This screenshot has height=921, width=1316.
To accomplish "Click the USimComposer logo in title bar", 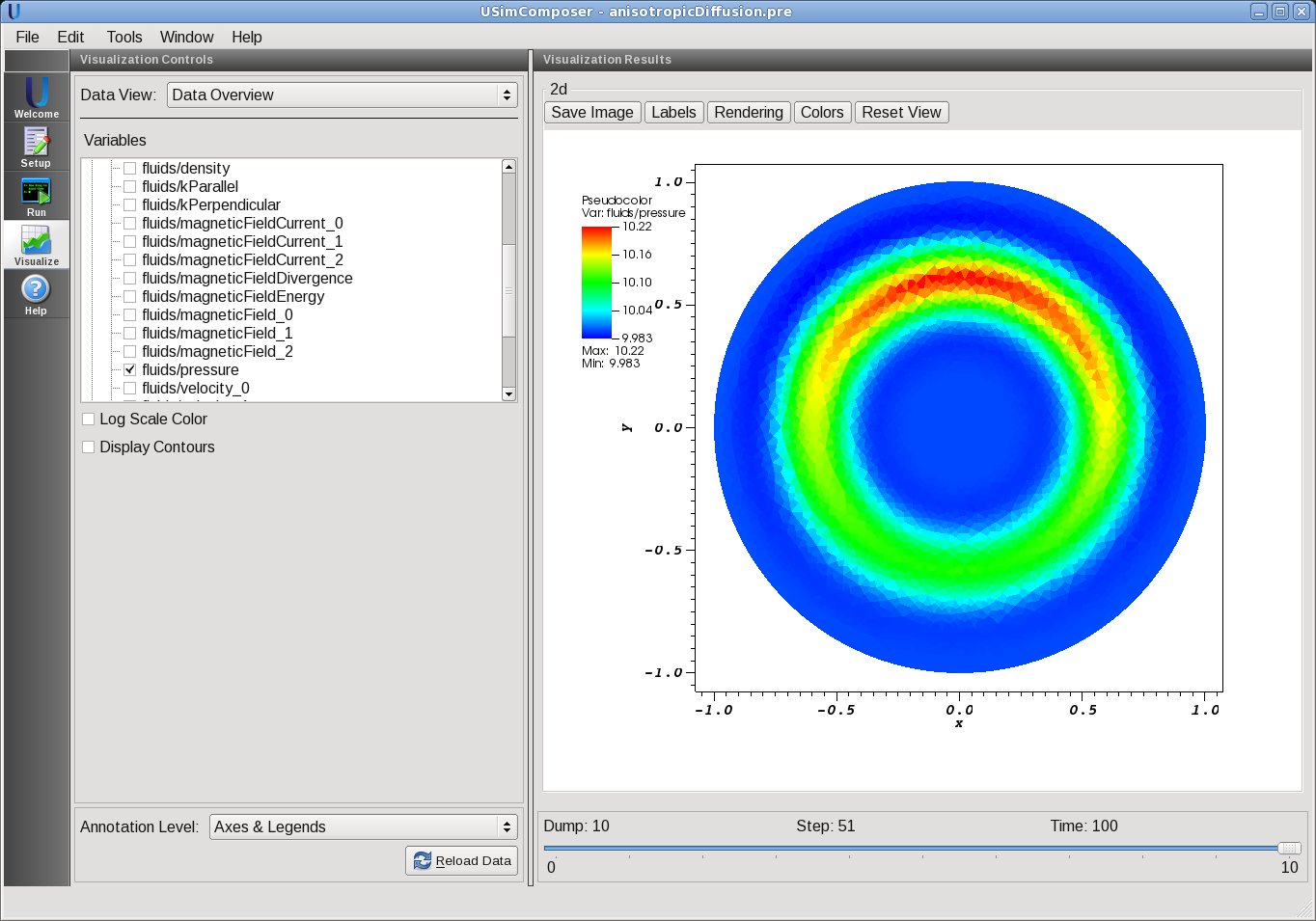I will pyautogui.click(x=14, y=12).
